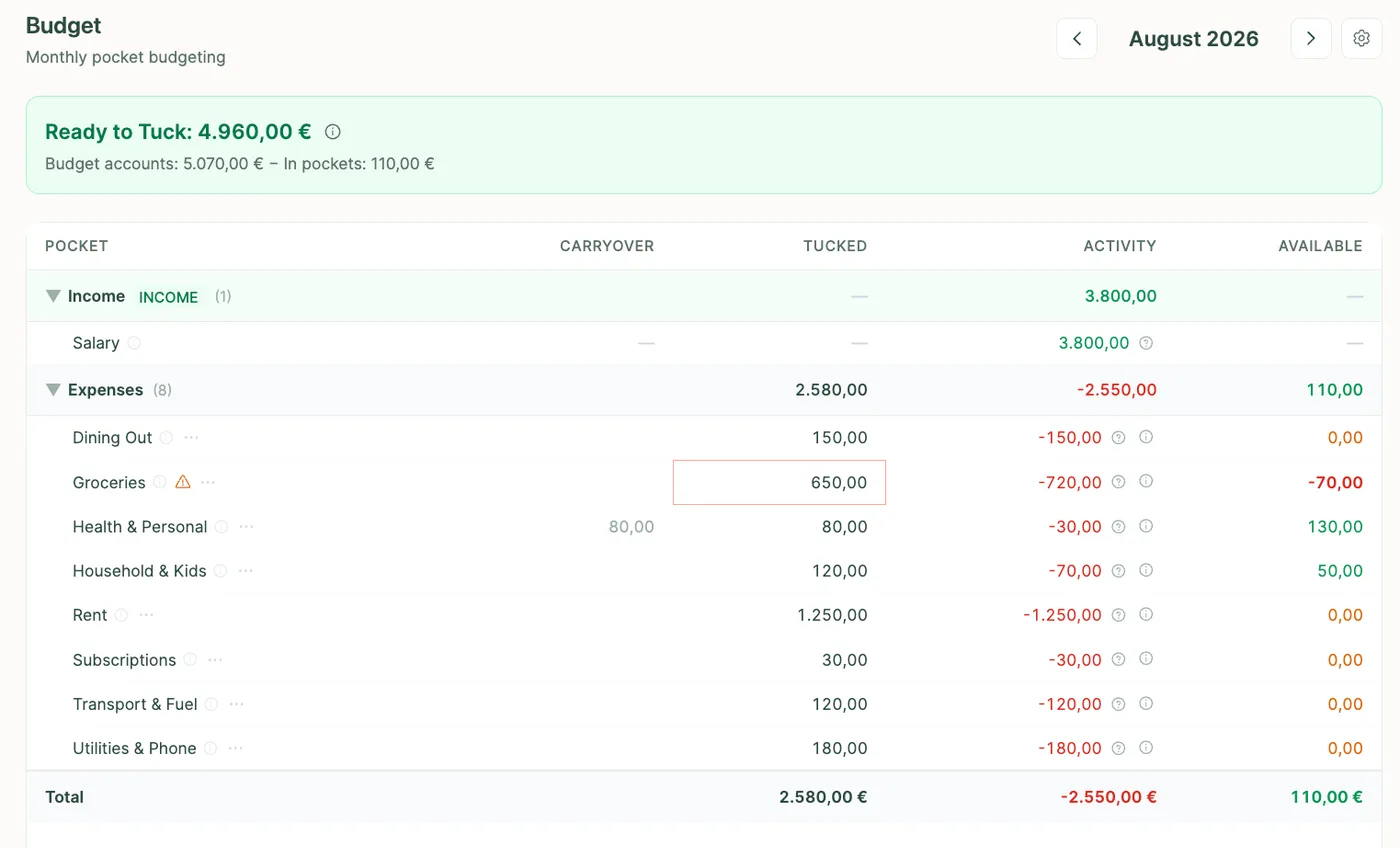Click the Subscriptions pocket name
1400x848 pixels.
coord(124,660)
